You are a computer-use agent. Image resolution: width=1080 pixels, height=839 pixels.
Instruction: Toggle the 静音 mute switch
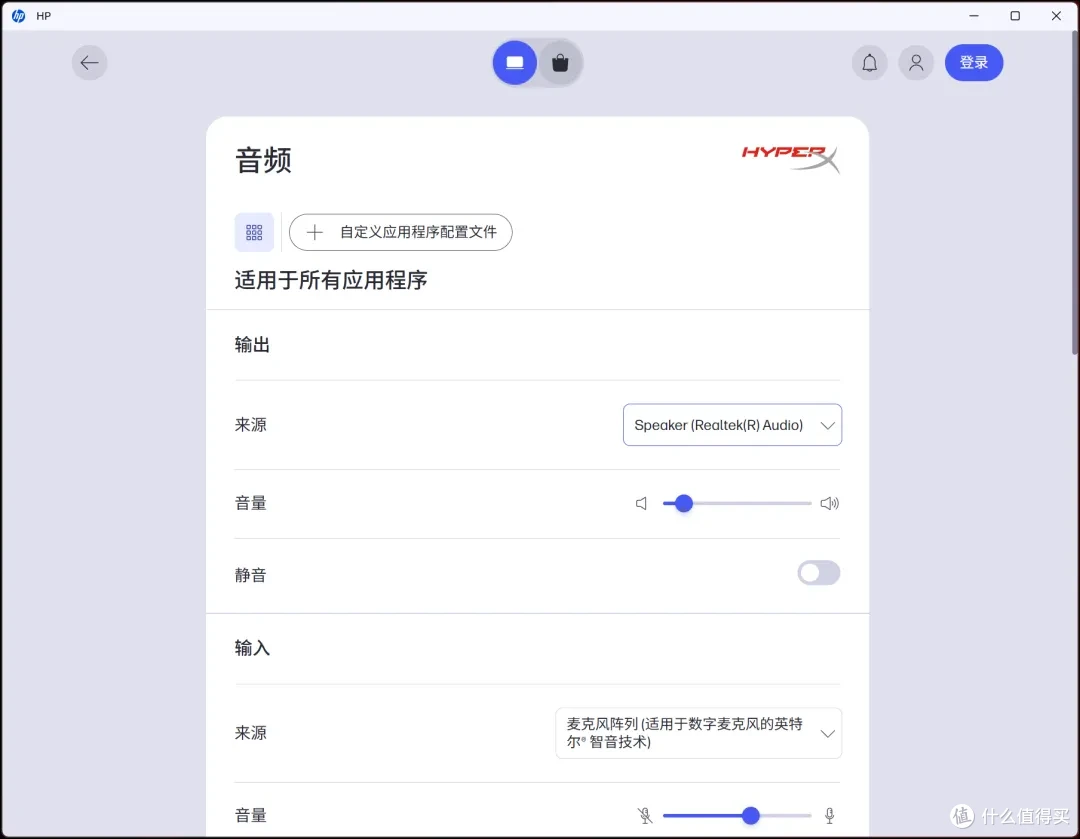[818, 573]
